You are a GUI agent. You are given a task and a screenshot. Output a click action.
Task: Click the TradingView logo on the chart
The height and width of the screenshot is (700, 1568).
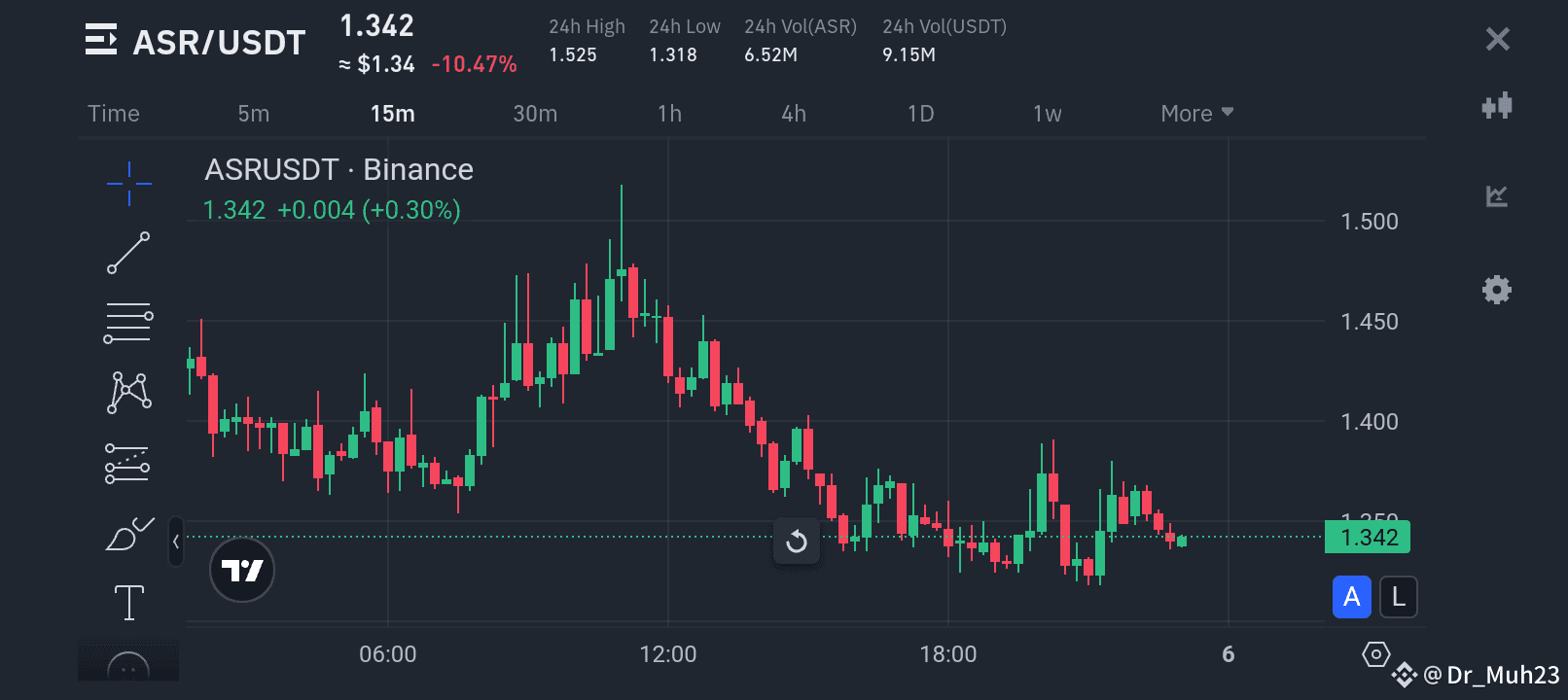click(x=242, y=570)
